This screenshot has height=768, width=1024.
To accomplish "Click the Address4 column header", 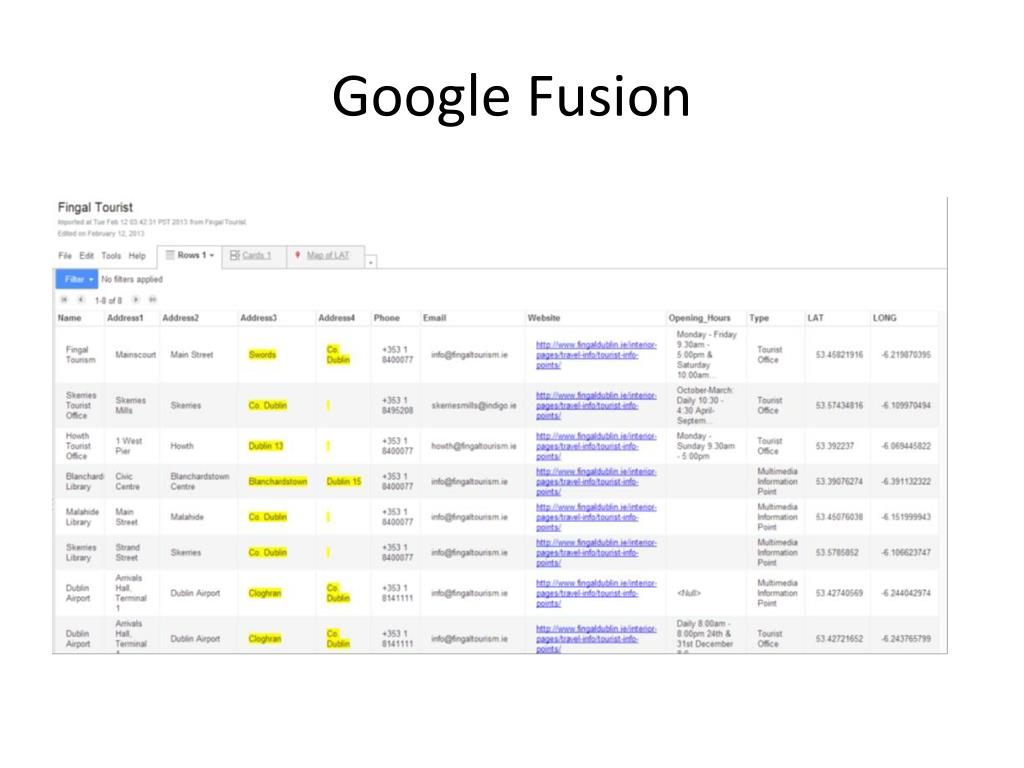I will tap(336, 318).
